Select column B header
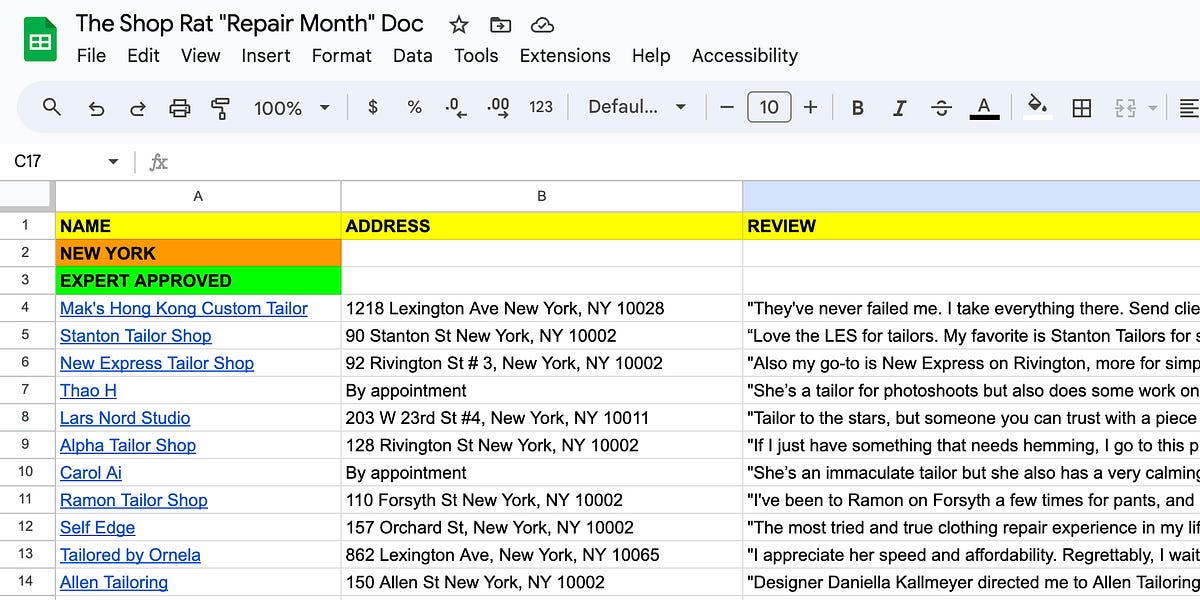The image size is (1200, 600). [x=542, y=196]
